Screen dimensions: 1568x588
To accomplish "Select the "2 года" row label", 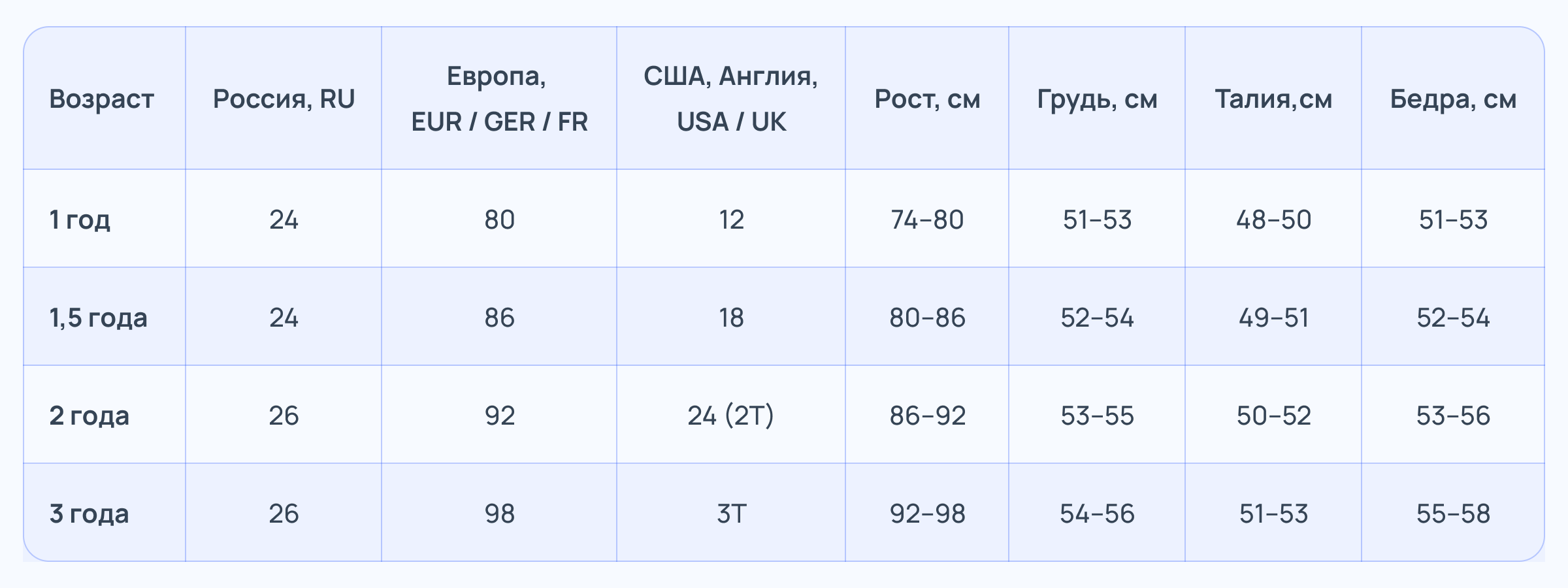I will click(89, 416).
